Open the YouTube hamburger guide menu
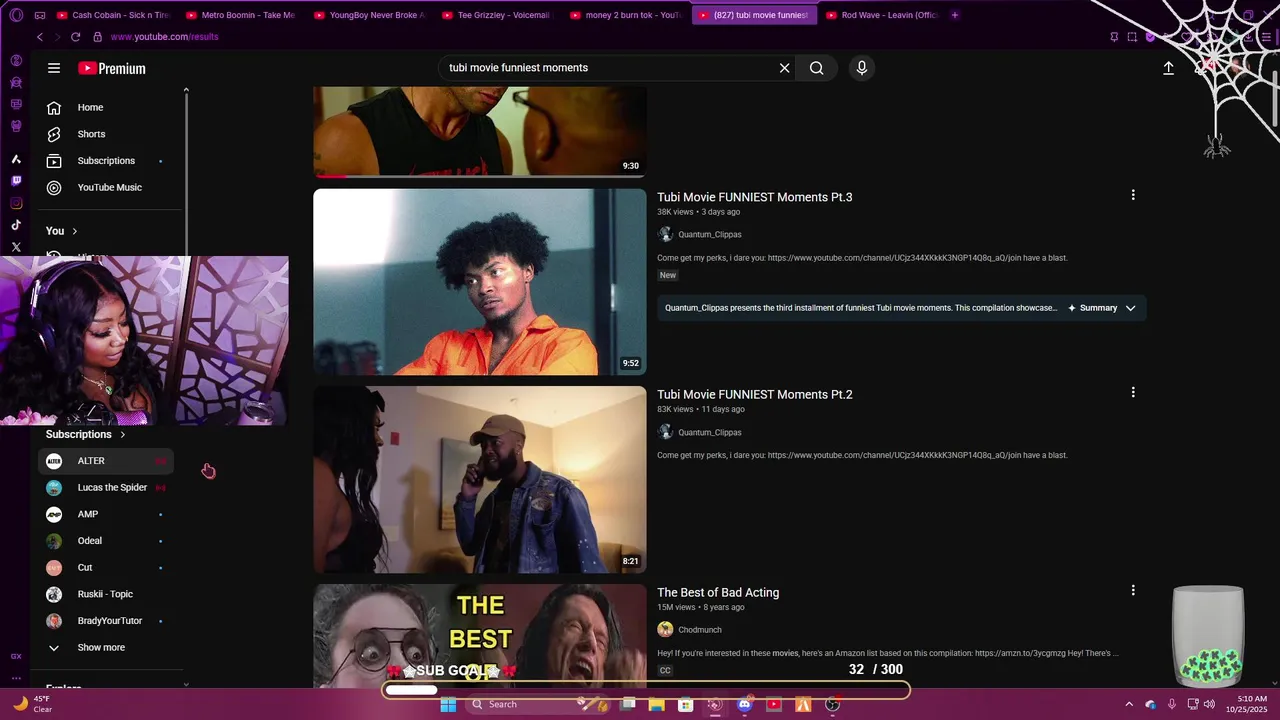Screen dimensions: 1280x720 54,68
